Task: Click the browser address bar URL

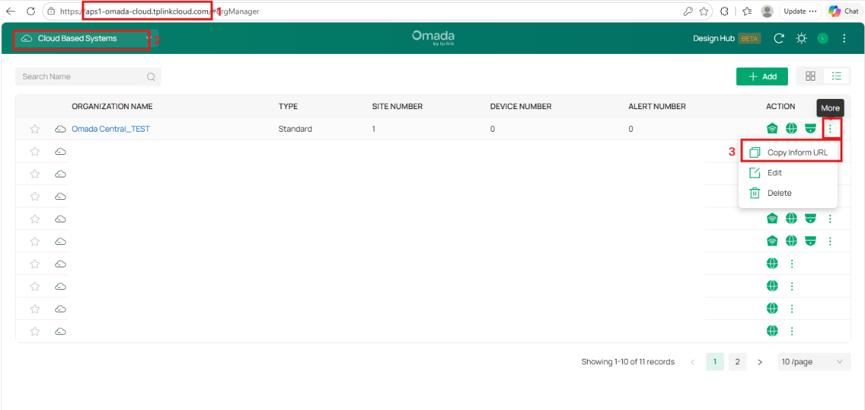Action: tap(159, 11)
